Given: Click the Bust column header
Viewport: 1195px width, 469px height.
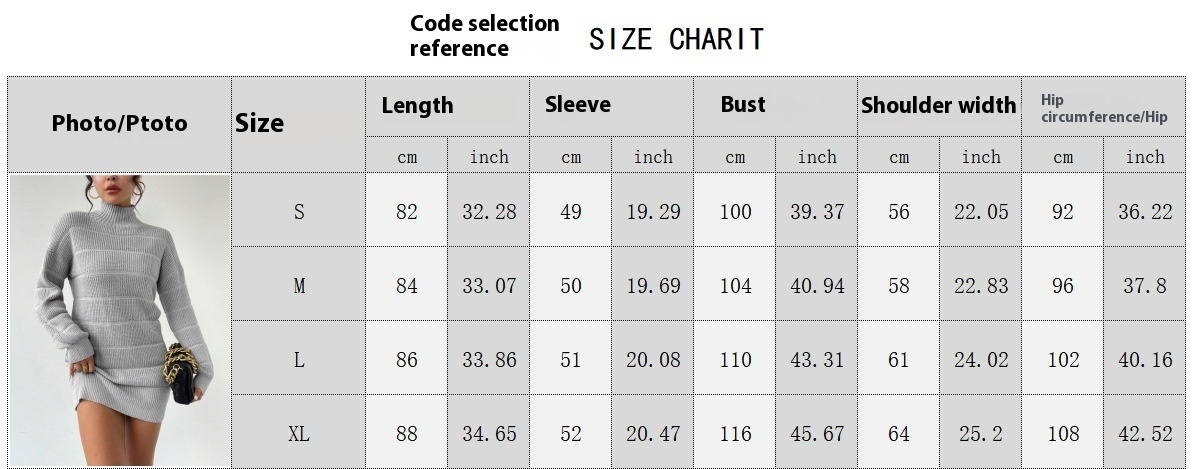Looking at the screenshot, I should 775,106.
